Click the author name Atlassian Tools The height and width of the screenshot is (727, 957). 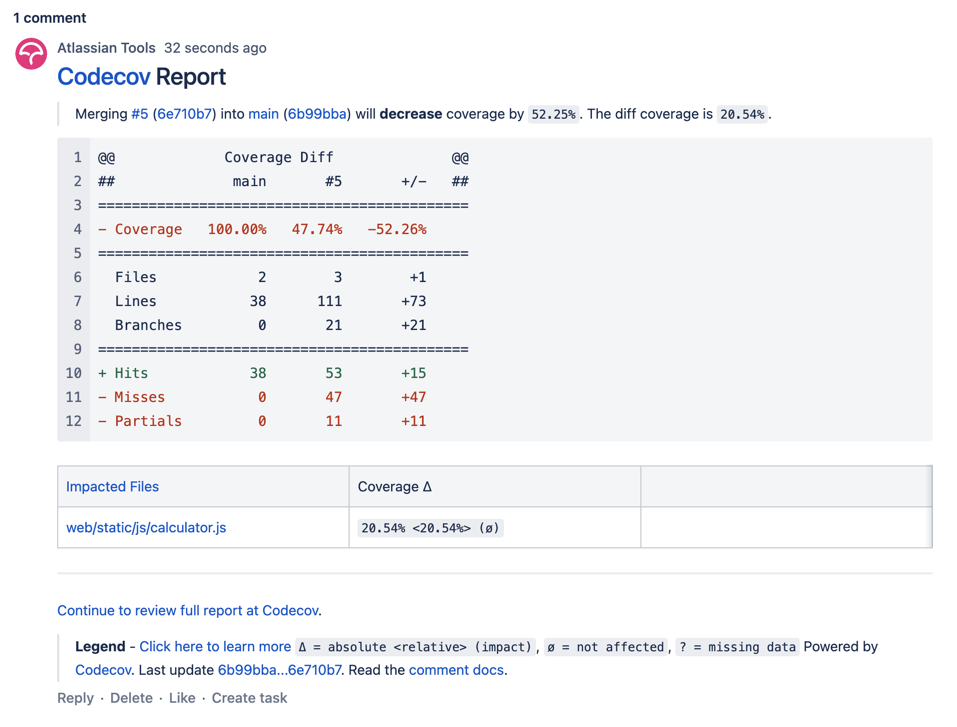pos(106,48)
